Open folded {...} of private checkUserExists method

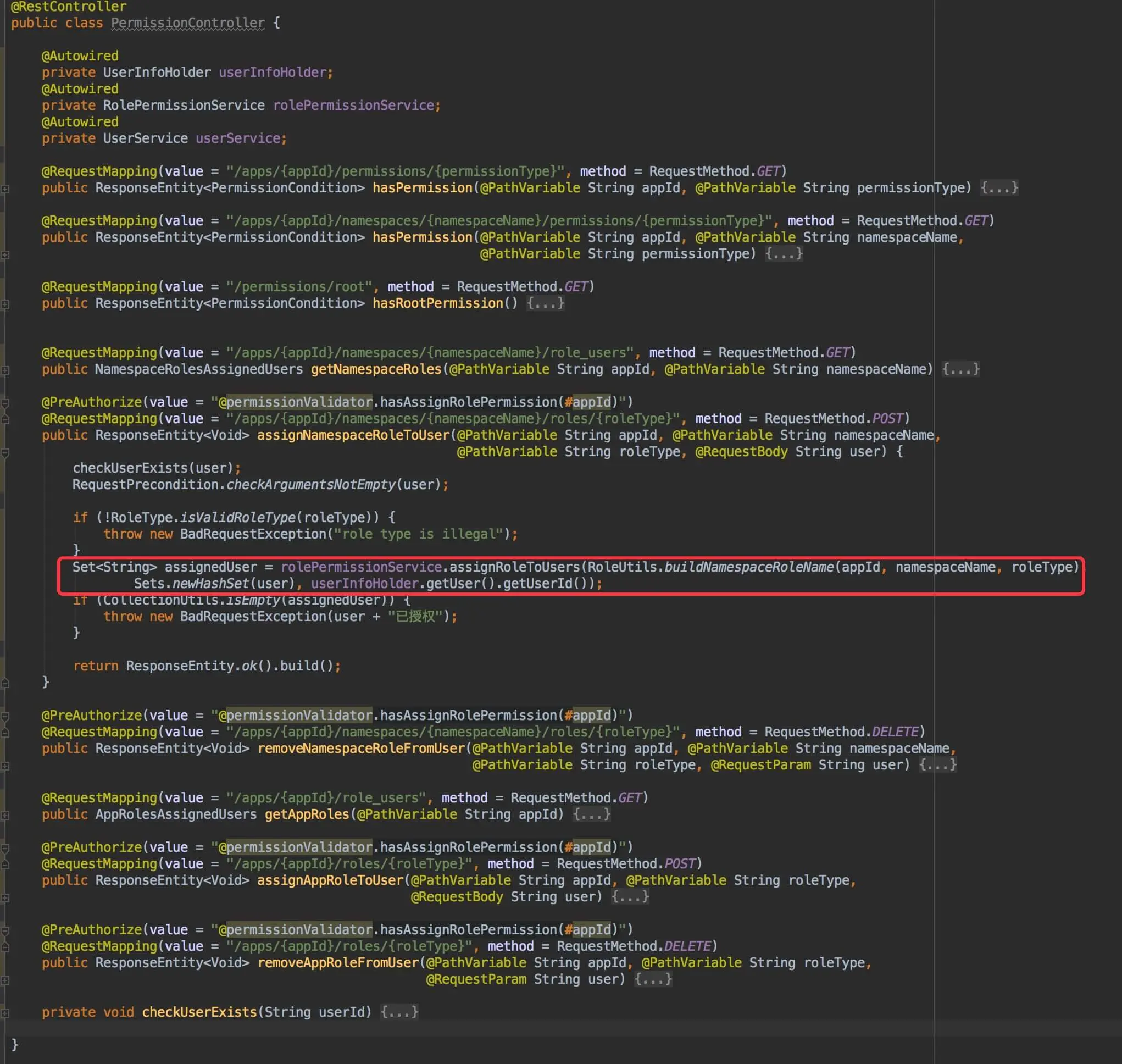399,1012
